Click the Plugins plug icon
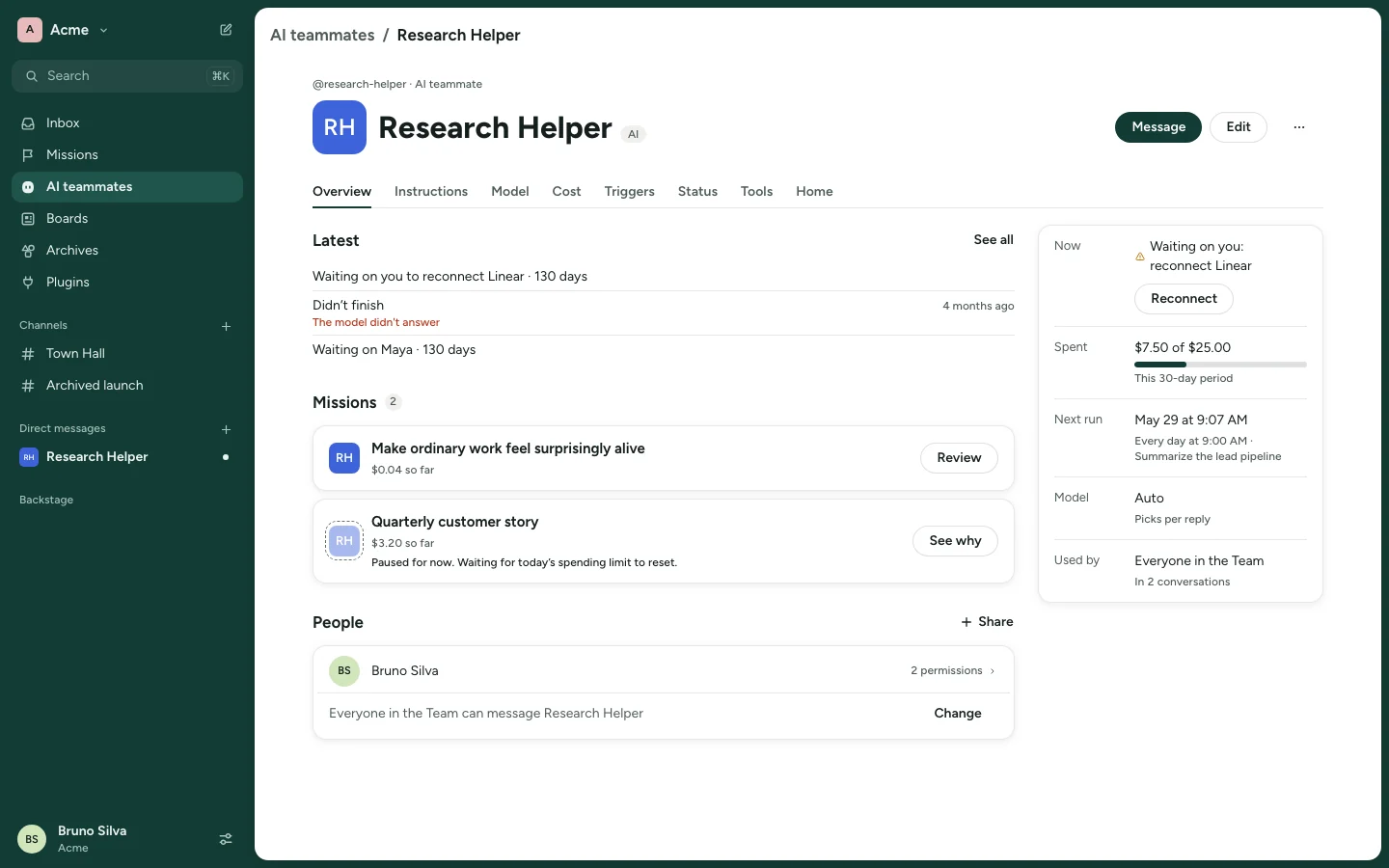This screenshot has height=868, width=1389. [28, 283]
